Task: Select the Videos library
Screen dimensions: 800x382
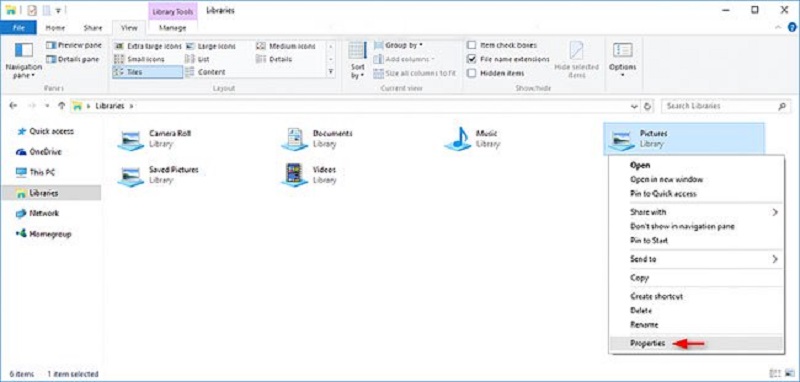Action: pos(310,175)
